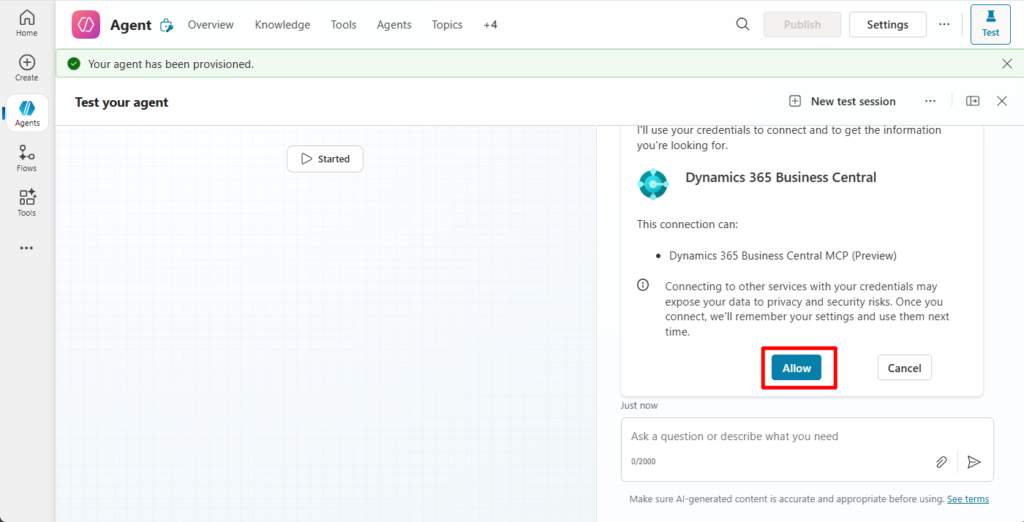Open Flows in the sidebar
This screenshot has width=1024, height=522.
[27, 157]
